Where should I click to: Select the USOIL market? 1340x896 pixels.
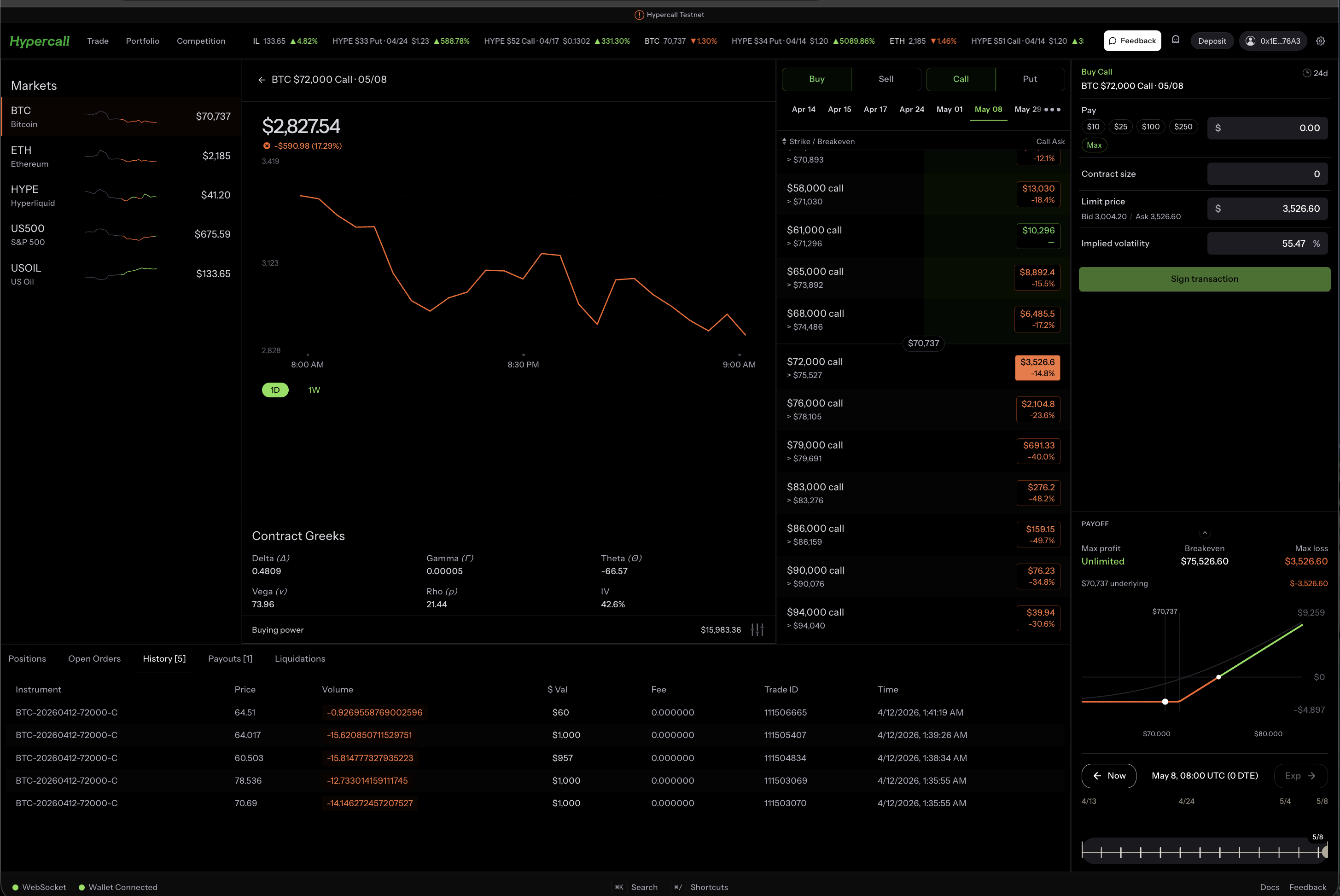[121, 273]
